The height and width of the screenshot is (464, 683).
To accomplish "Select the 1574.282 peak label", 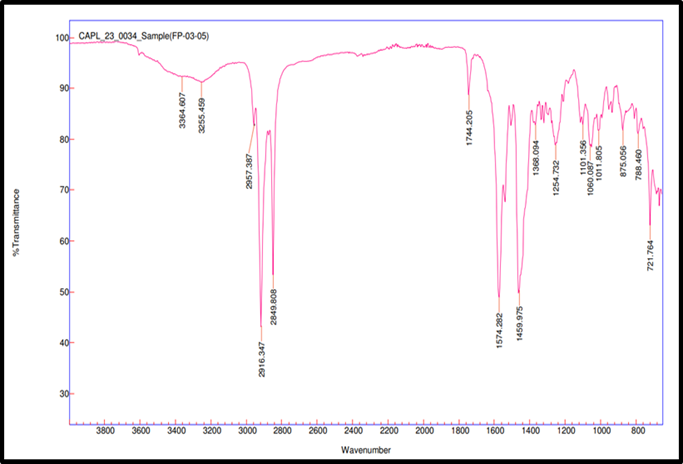I will (498, 333).
